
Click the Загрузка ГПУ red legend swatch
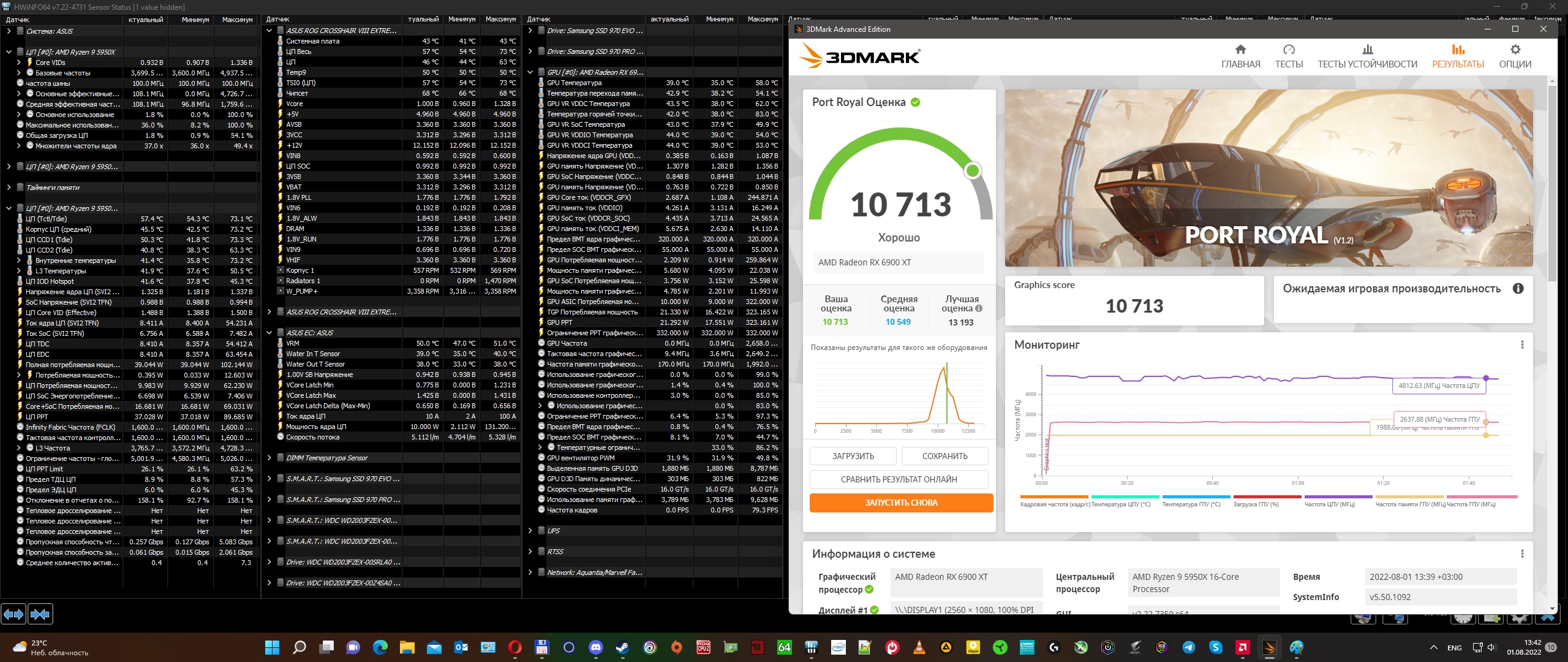[1267, 497]
